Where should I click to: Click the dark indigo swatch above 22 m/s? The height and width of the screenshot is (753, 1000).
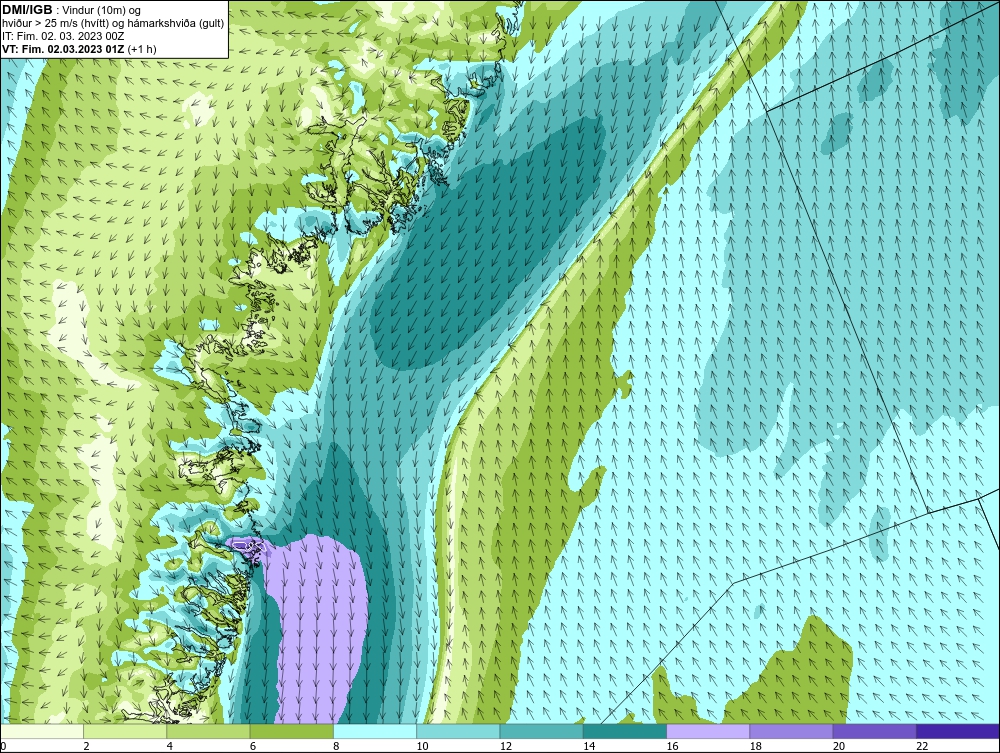tap(958, 731)
